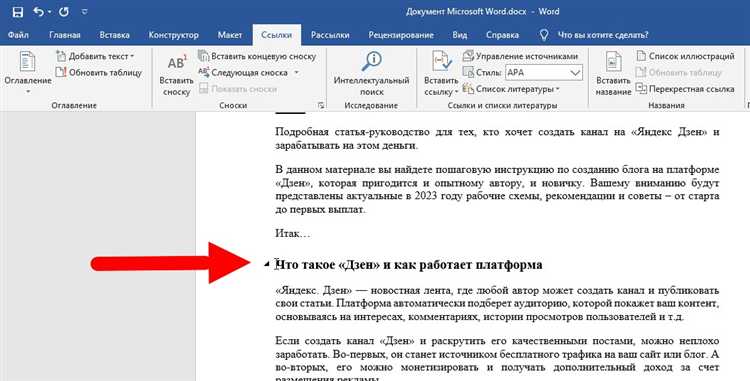This screenshot has width=750, height=381.
Task: Go to Следующая сноска
Action: pos(243,73)
